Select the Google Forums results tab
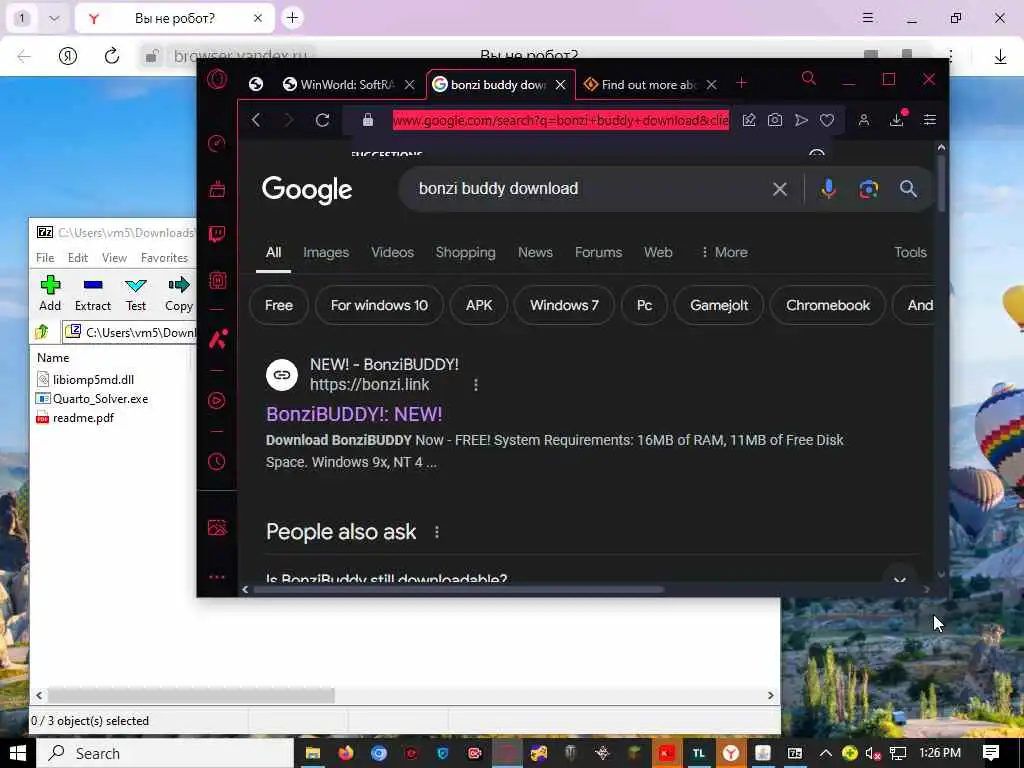 click(x=598, y=252)
